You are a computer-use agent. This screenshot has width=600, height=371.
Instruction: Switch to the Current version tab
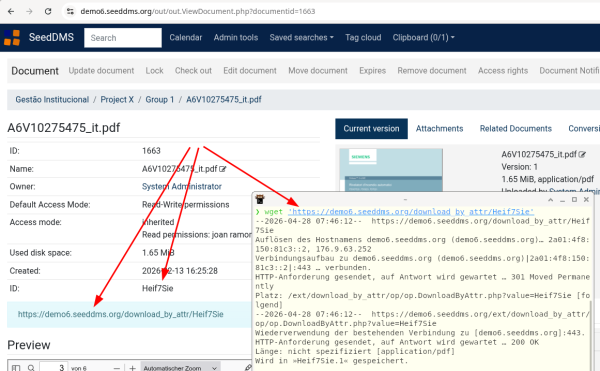click(371, 129)
